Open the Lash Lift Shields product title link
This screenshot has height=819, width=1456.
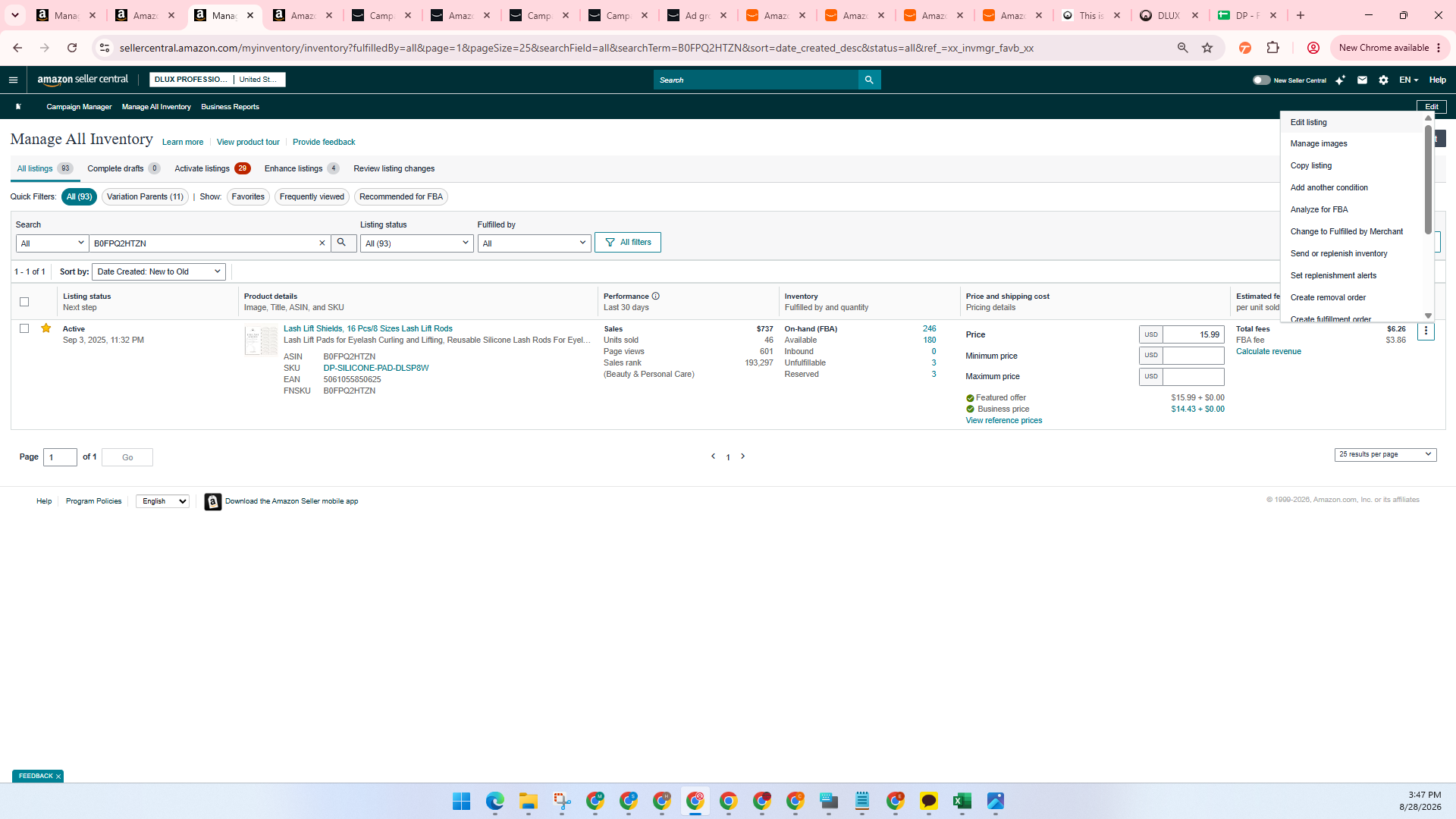click(368, 329)
